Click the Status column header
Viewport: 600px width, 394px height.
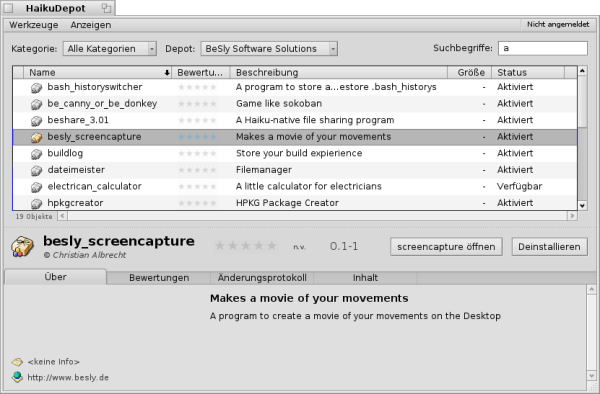pyautogui.click(x=528, y=72)
